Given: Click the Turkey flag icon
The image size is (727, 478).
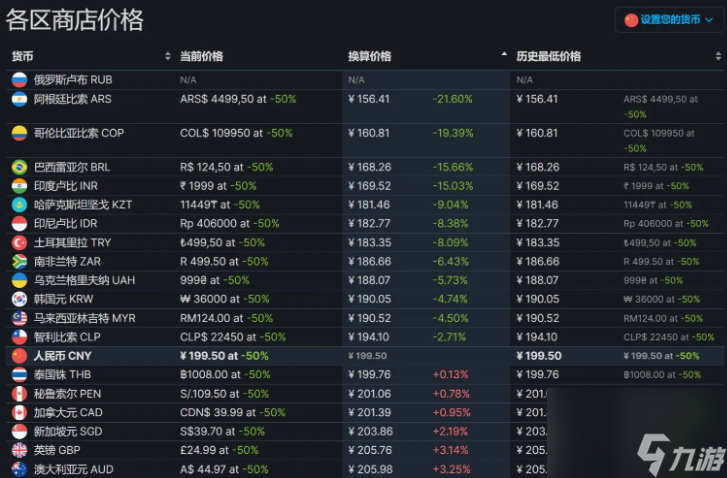Looking at the screenshot, I should click(x=19, y=242).
